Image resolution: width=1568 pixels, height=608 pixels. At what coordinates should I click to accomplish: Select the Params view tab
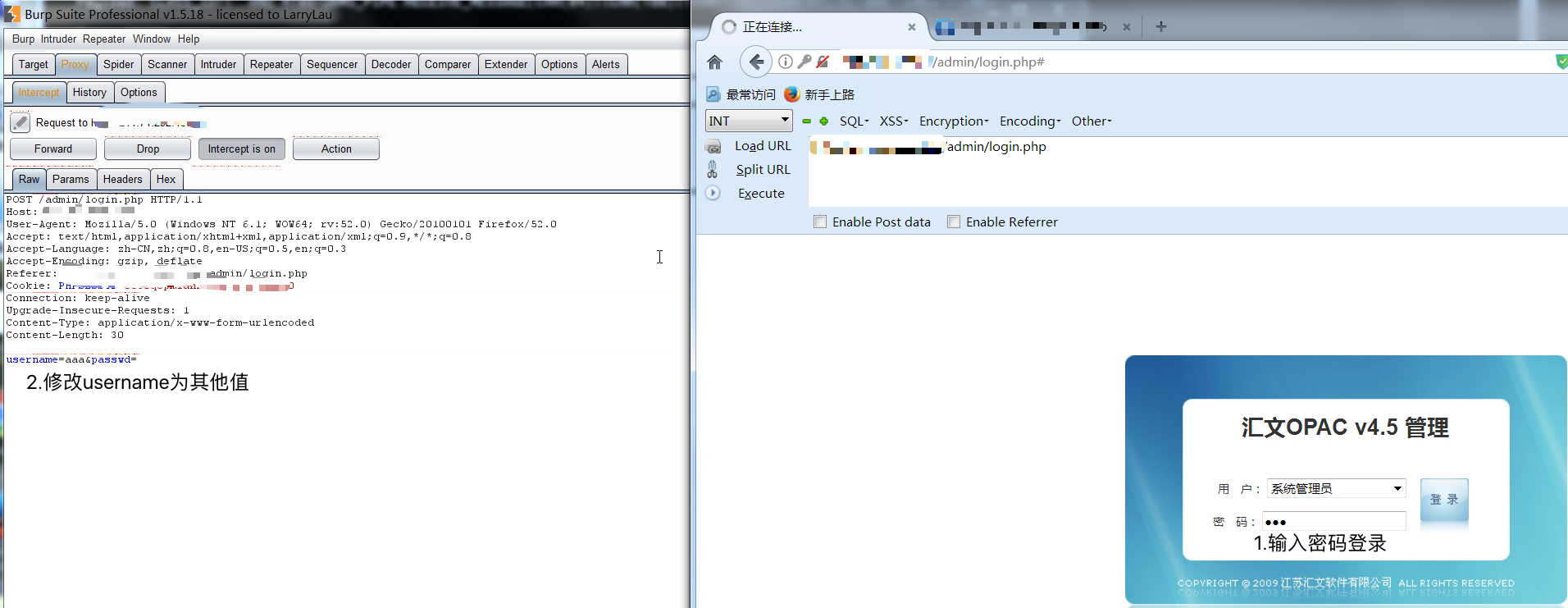pyautogui.click(x=71, y=179)
